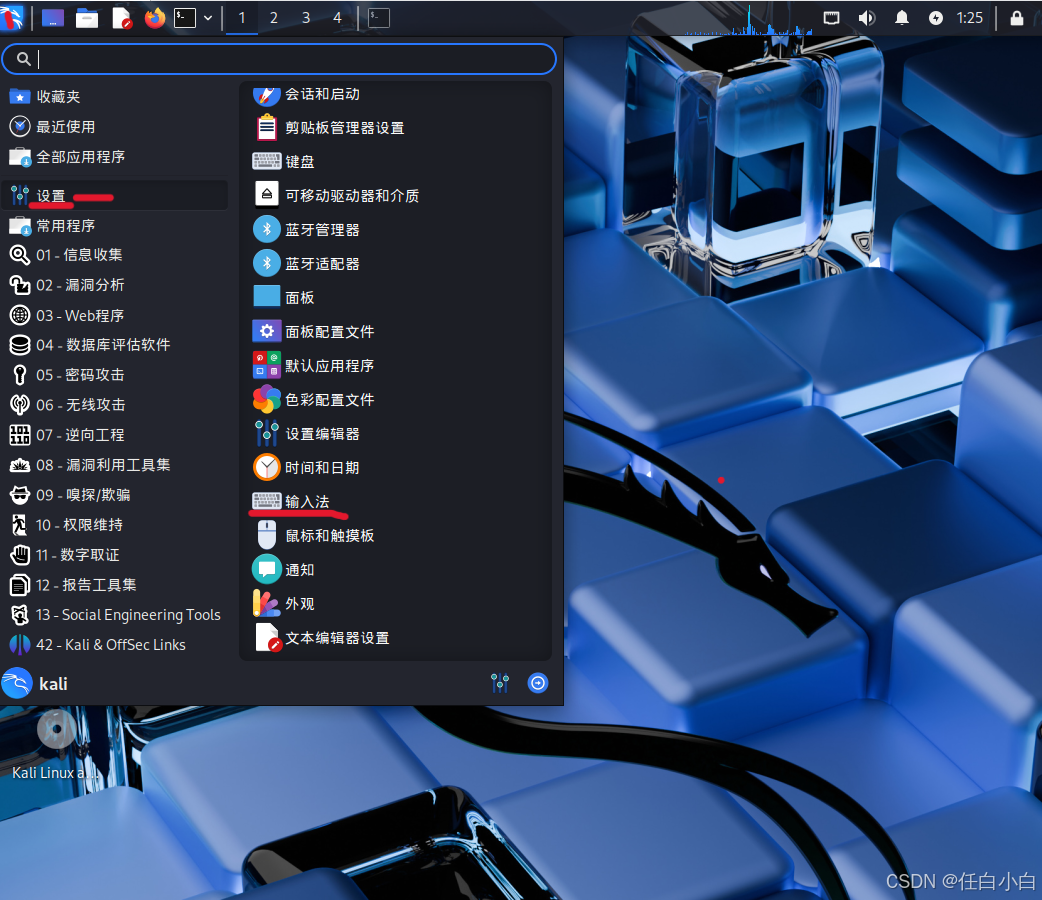
Task: Open 剪贴板管理器设置 clipboard manager settings
Action: (395, 128)
